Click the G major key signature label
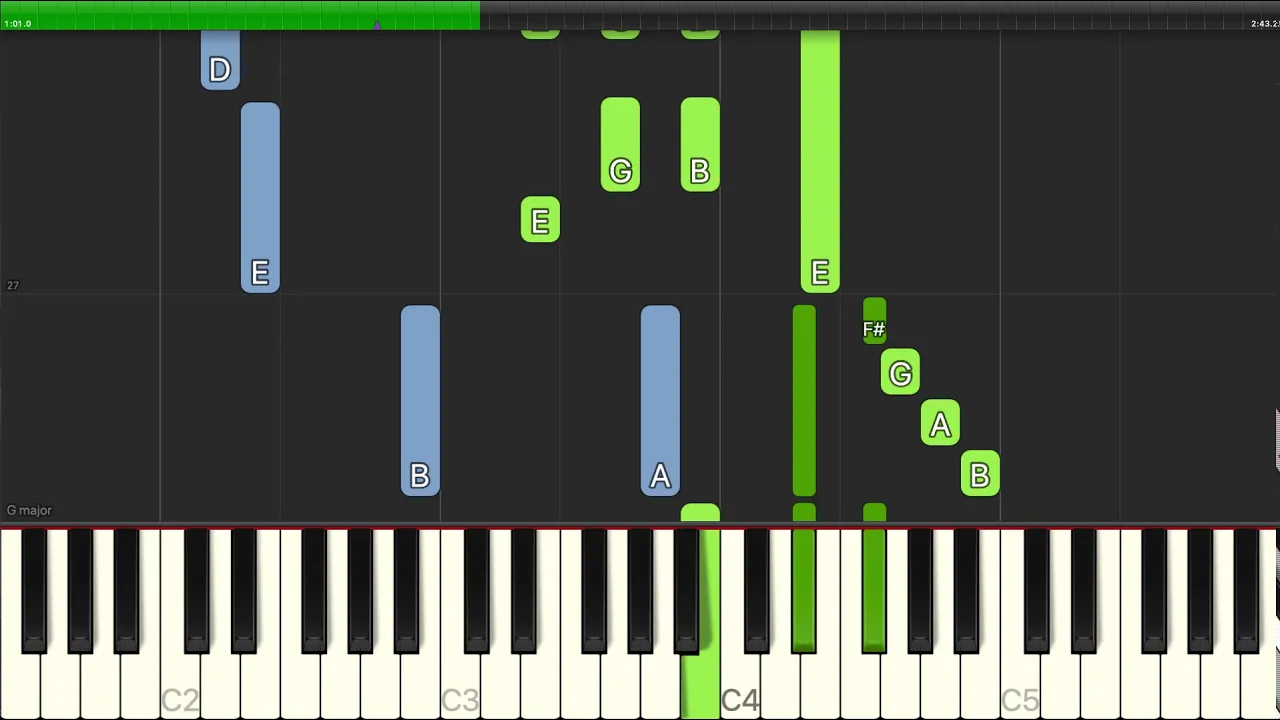Screen dimensions: 1280x720 (x=29, y=510)
